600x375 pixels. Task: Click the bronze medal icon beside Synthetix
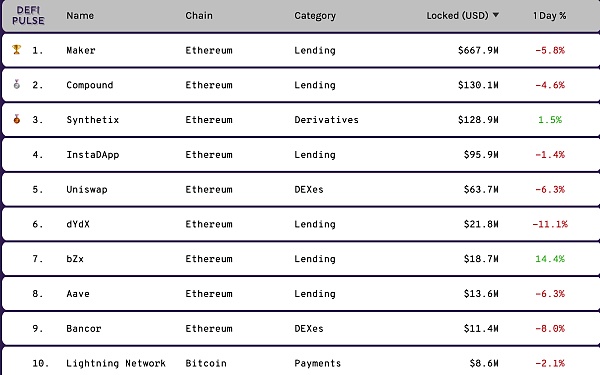click(x=16, y=119)
